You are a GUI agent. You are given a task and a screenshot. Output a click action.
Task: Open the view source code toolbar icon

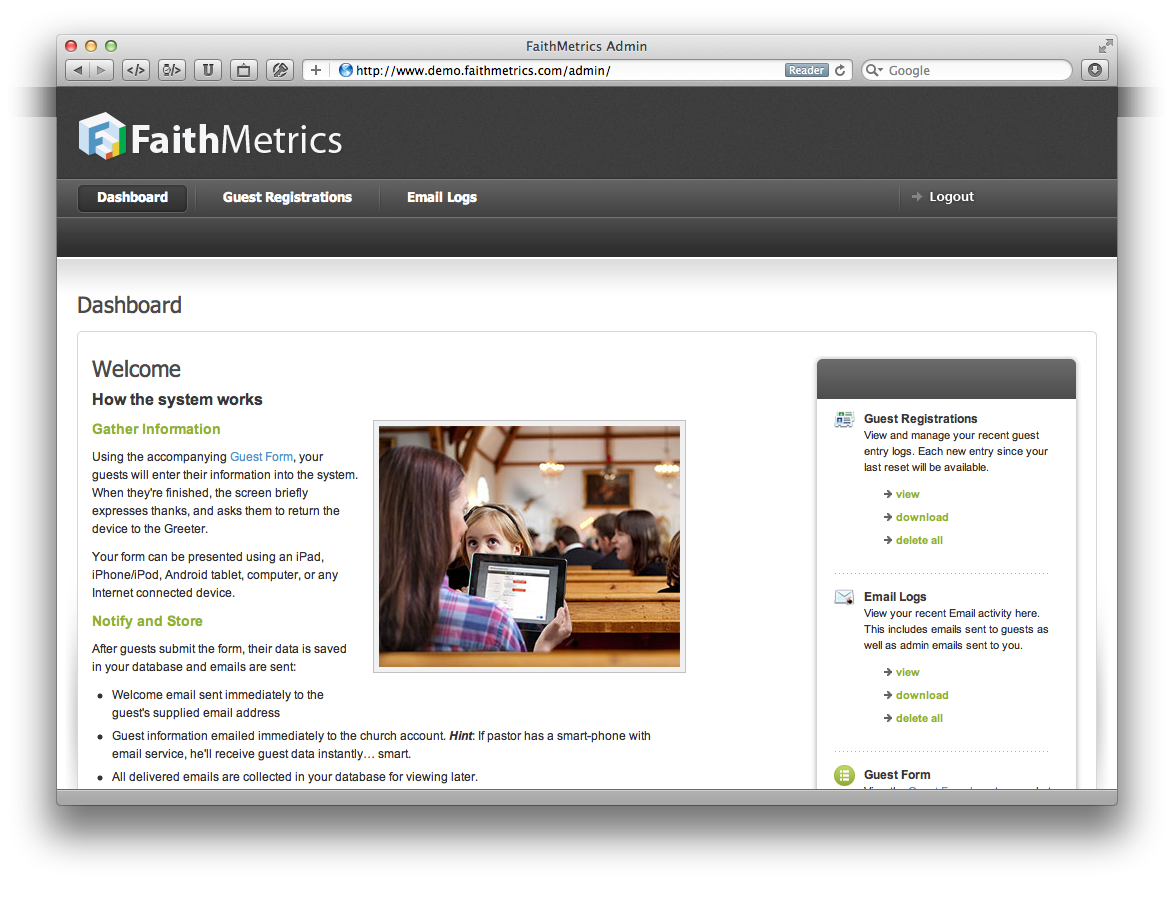tap(136, 70)
